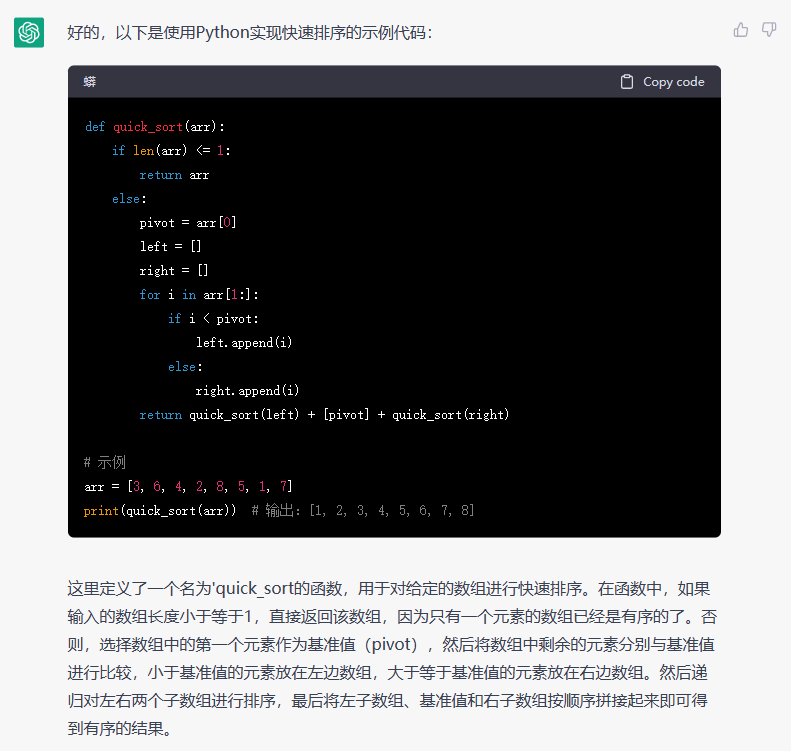This screenshot has width=791, height=751.
Task: Click the '# 示例' comment line
Action: (105, 462)
